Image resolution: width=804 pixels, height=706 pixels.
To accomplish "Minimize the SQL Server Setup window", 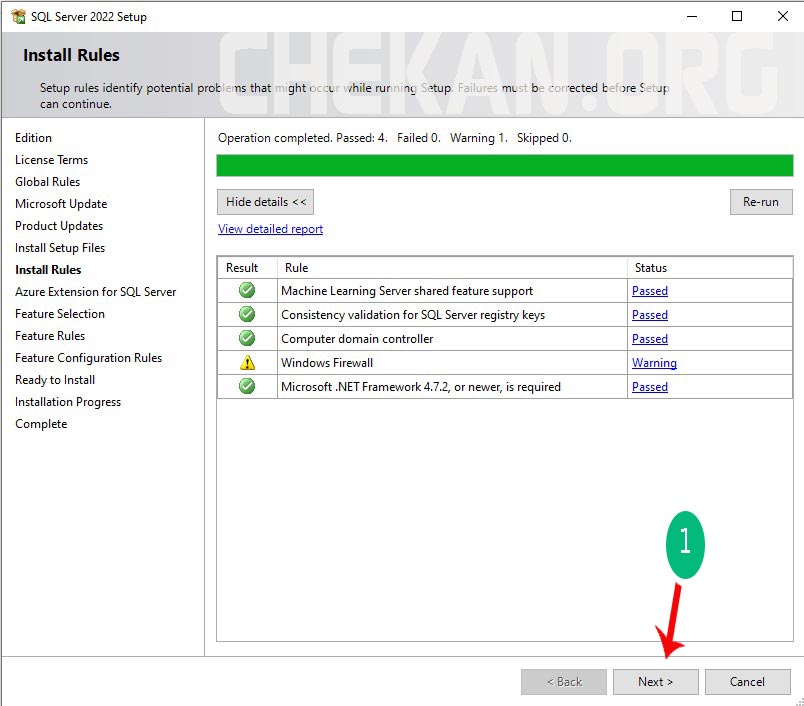I will tap(692, 16).
